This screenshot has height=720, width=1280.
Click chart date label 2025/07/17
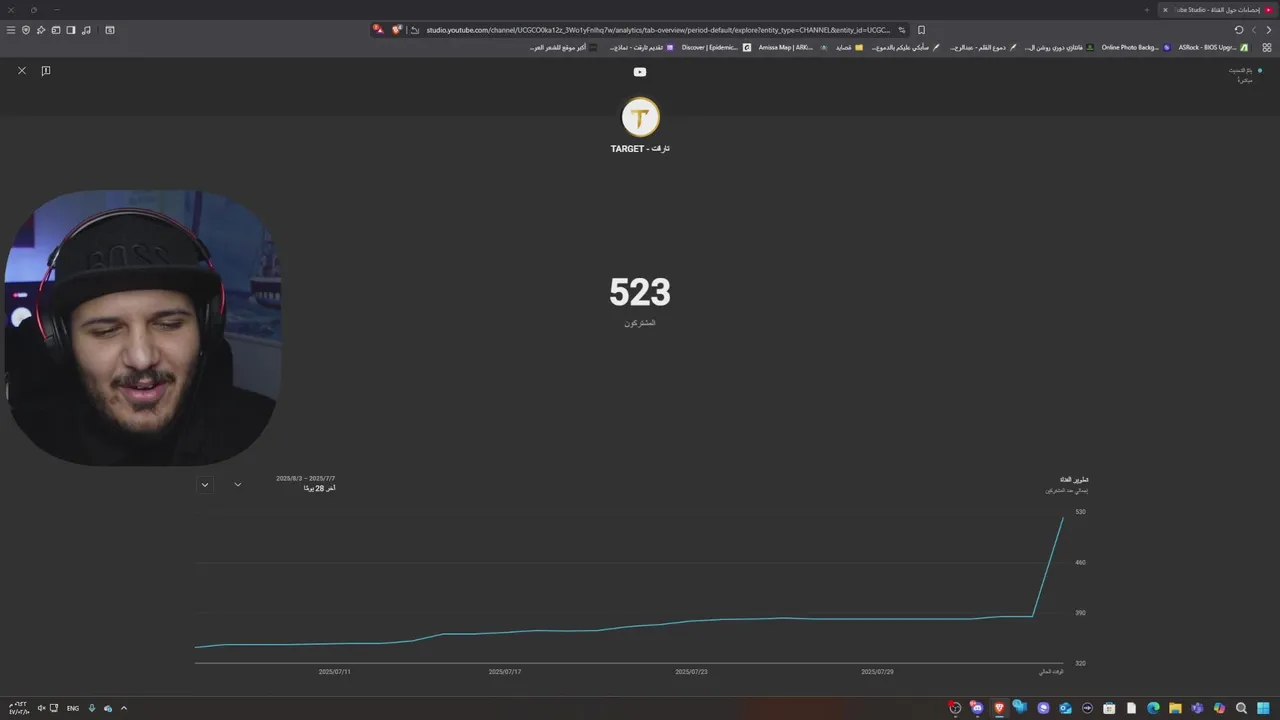click(x=505, y=672)
